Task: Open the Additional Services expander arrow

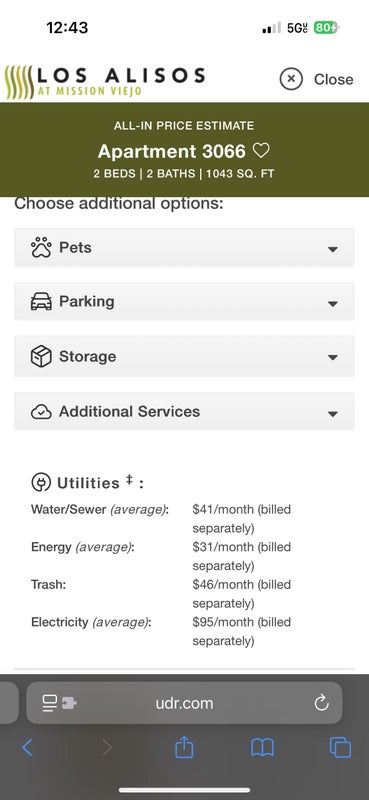Action: [333, 414]
